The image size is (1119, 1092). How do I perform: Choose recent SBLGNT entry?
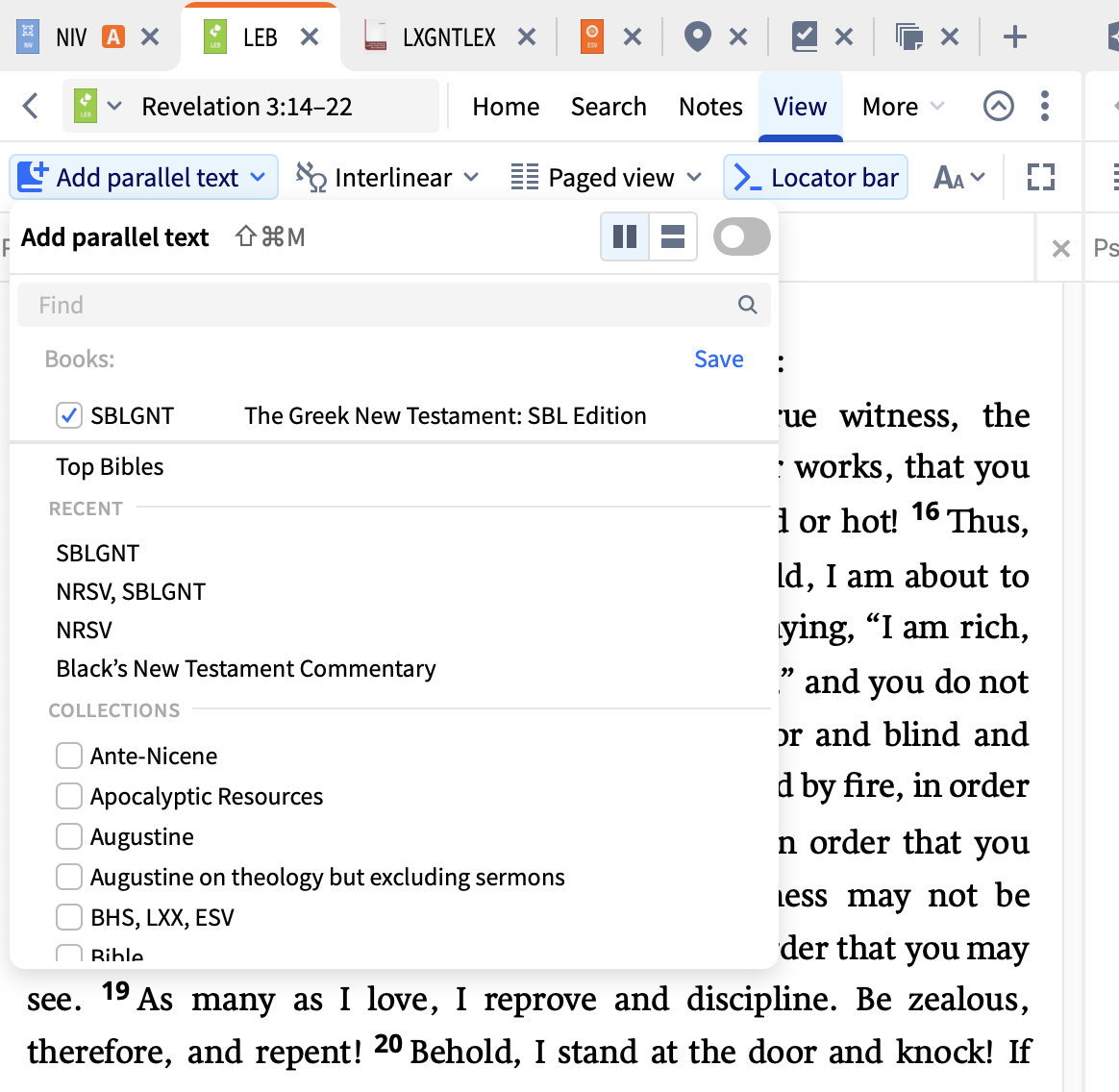(x=98, y=553)
